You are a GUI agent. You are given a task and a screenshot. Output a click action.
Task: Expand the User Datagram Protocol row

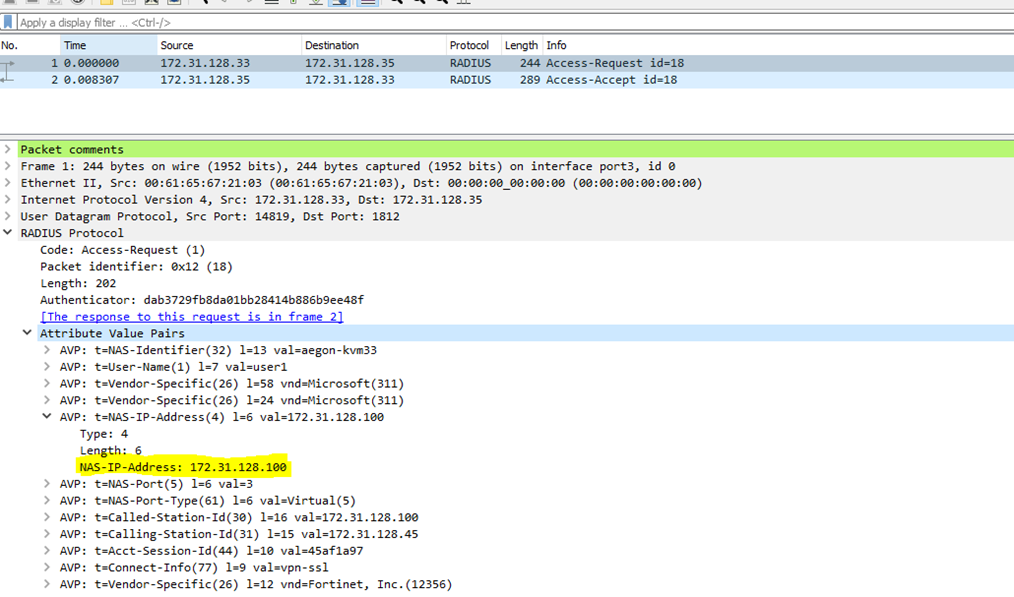(8, 216)
